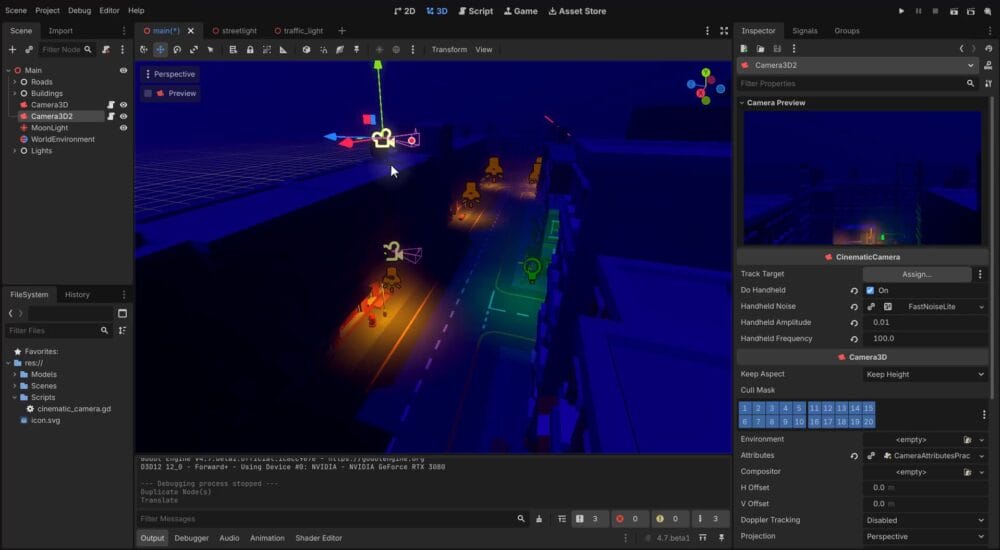Open script attached to Camera3D2 node

(111, 116)
